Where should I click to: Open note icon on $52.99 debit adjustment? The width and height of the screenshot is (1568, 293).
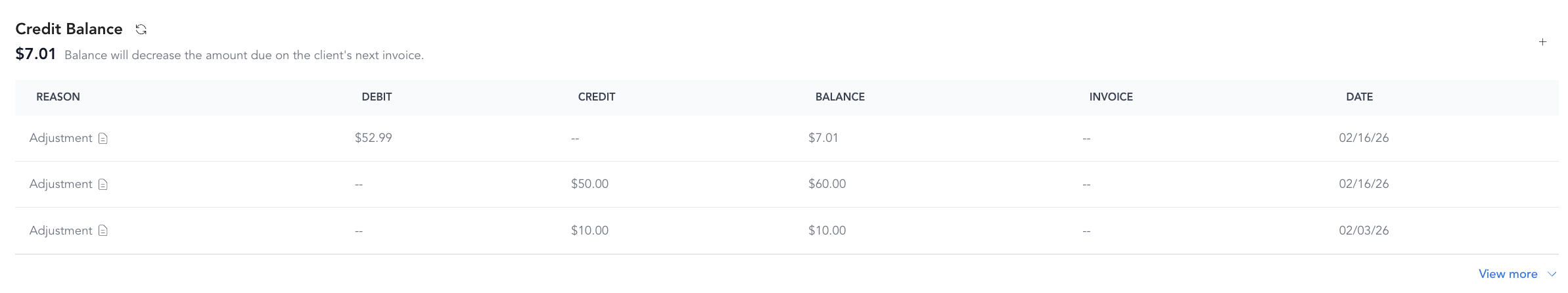(103, 138)
